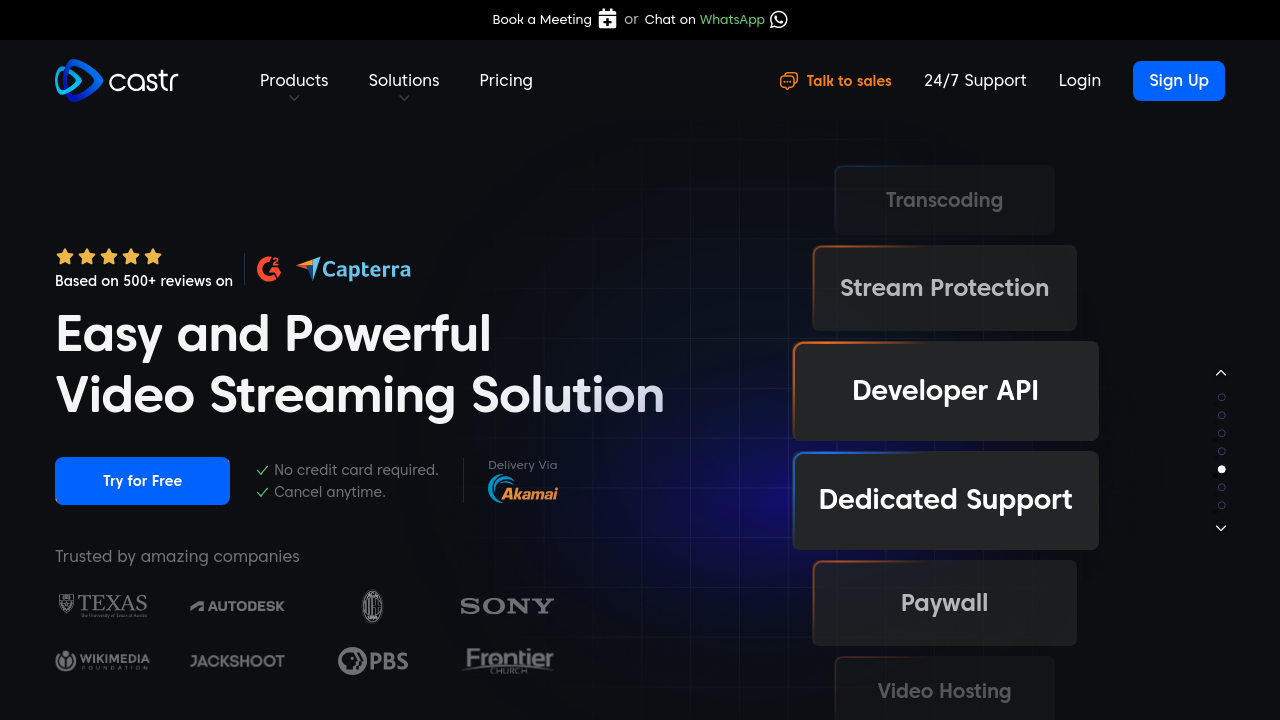Click the Talk to sales chat icon
This screenshot has height=720, width=1280.
point(789,81)
